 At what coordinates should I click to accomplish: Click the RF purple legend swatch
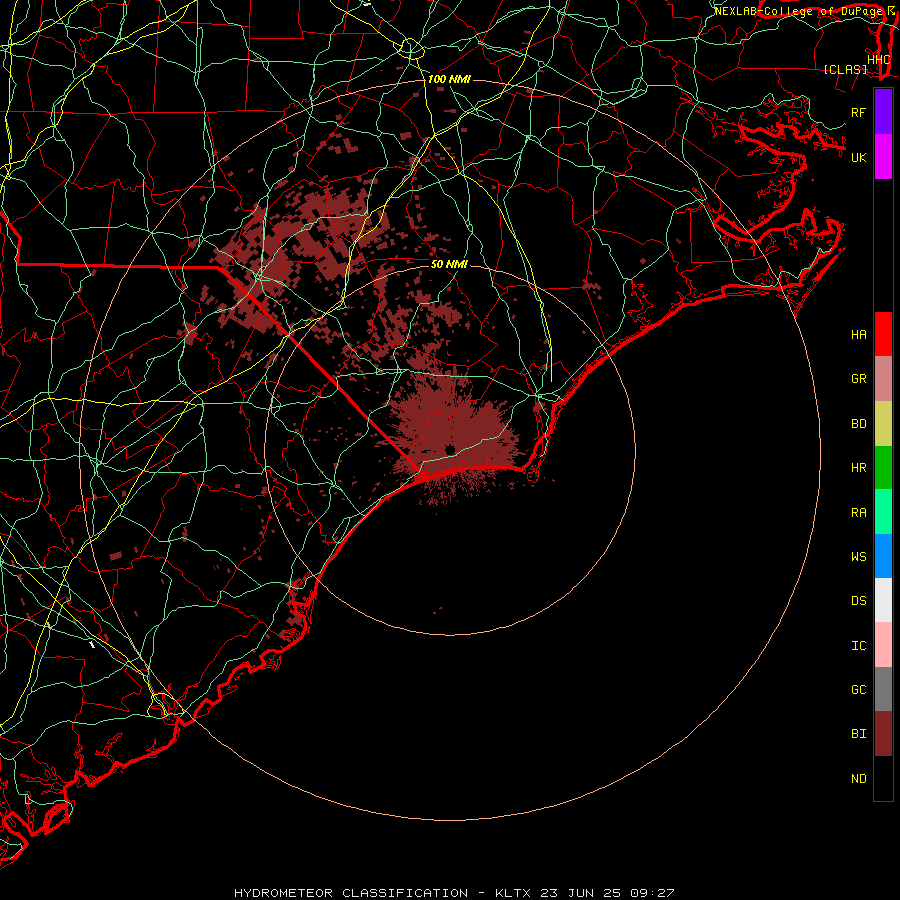point(883,112)
